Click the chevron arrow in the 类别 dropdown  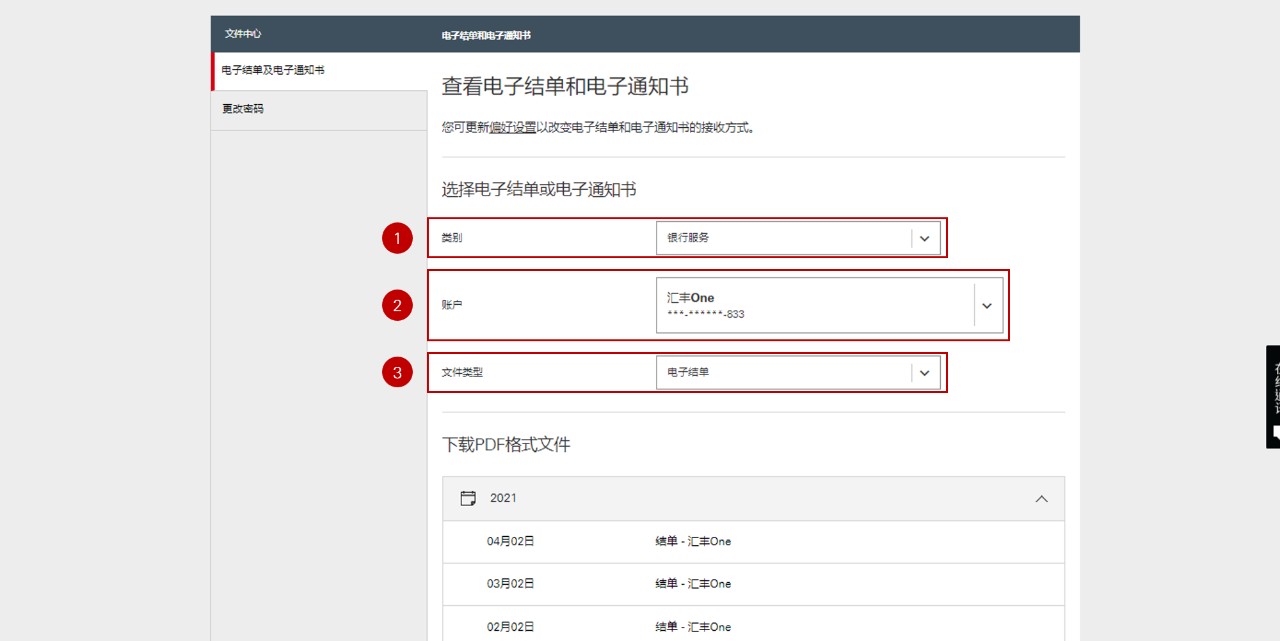click(925, 238)
